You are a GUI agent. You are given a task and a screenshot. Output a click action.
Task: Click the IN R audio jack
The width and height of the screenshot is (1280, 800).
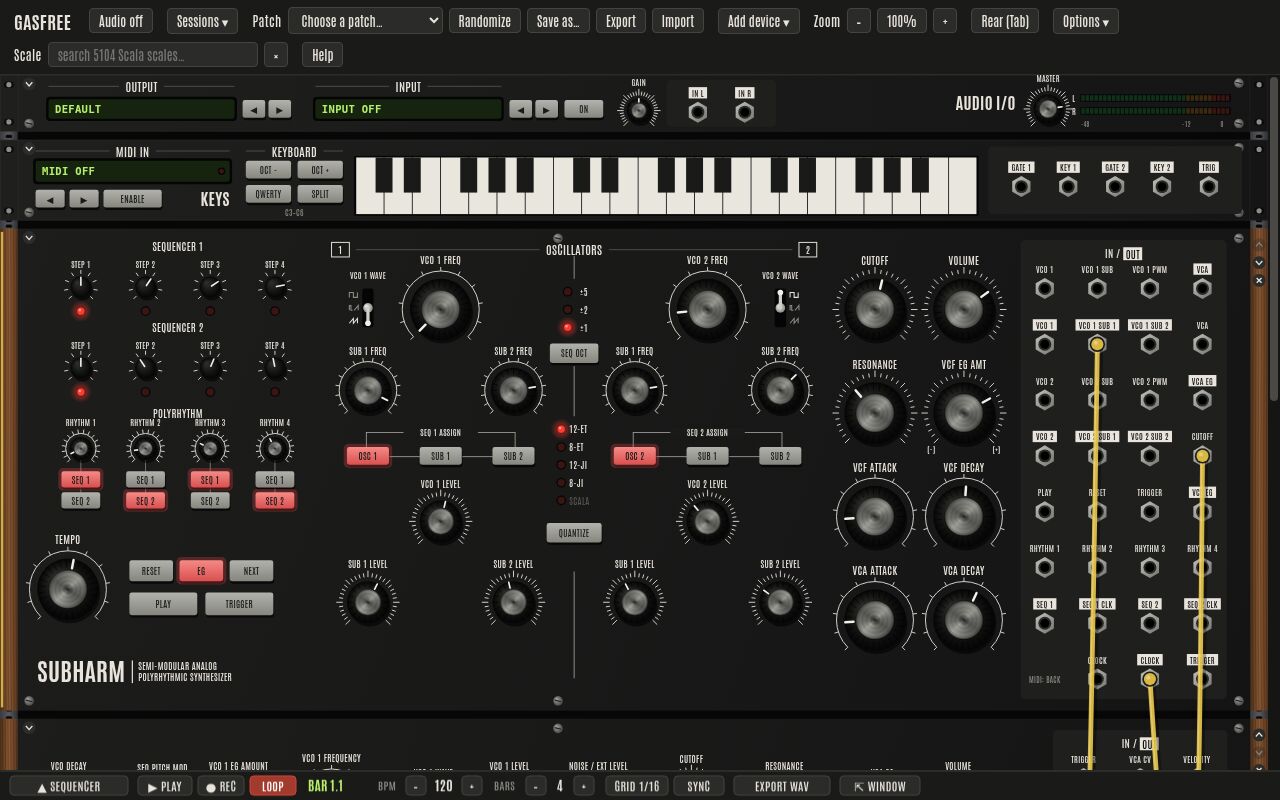tap(744, 112)
